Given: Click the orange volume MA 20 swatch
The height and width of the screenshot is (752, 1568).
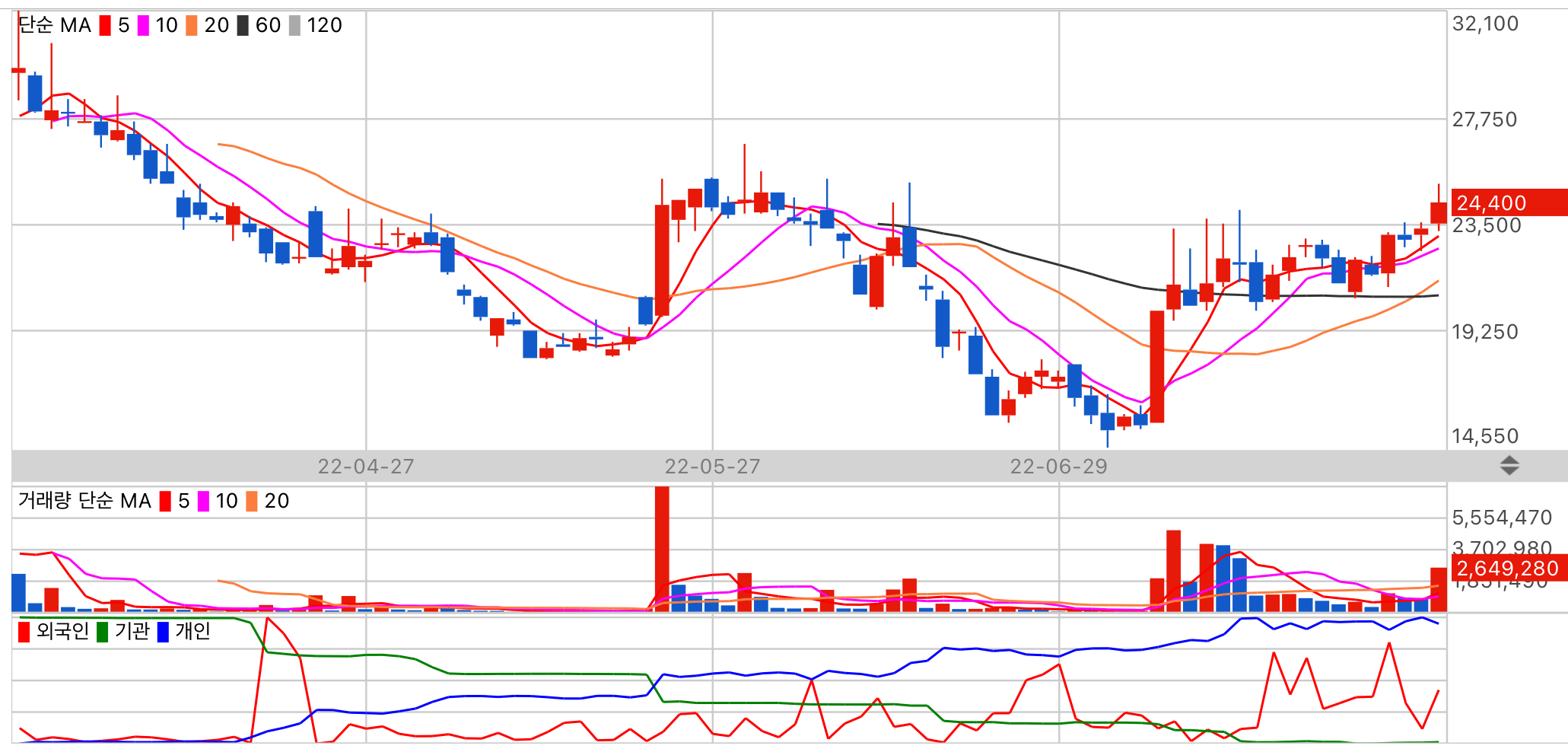Looking at the screenshot, I should click(252, 502).
